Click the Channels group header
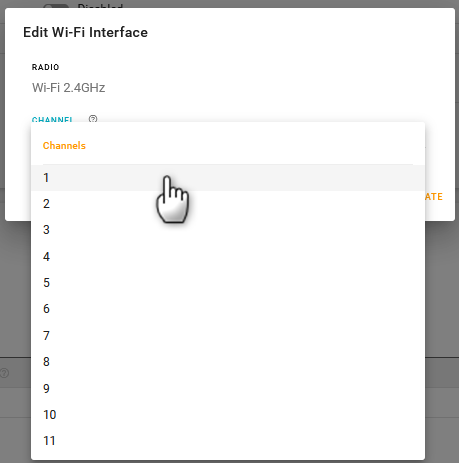Image resolution: width=459 pixels, height=463 pixels. pyautogui.click(x=64, y=146)
